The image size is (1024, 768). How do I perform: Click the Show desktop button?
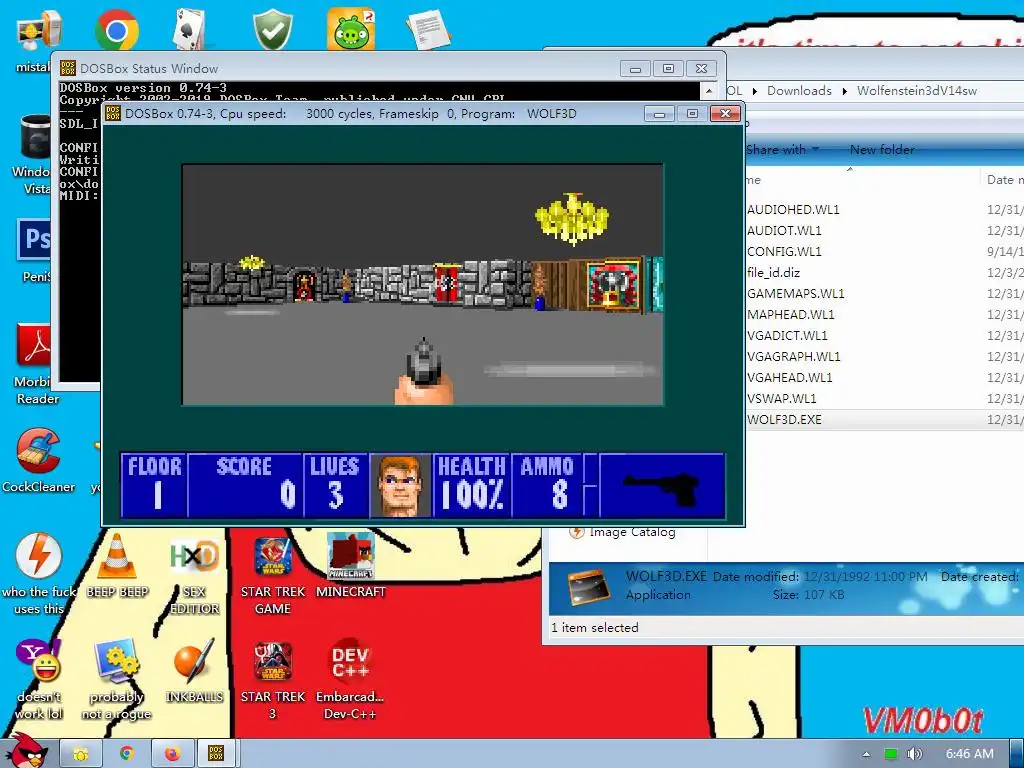1017,754
